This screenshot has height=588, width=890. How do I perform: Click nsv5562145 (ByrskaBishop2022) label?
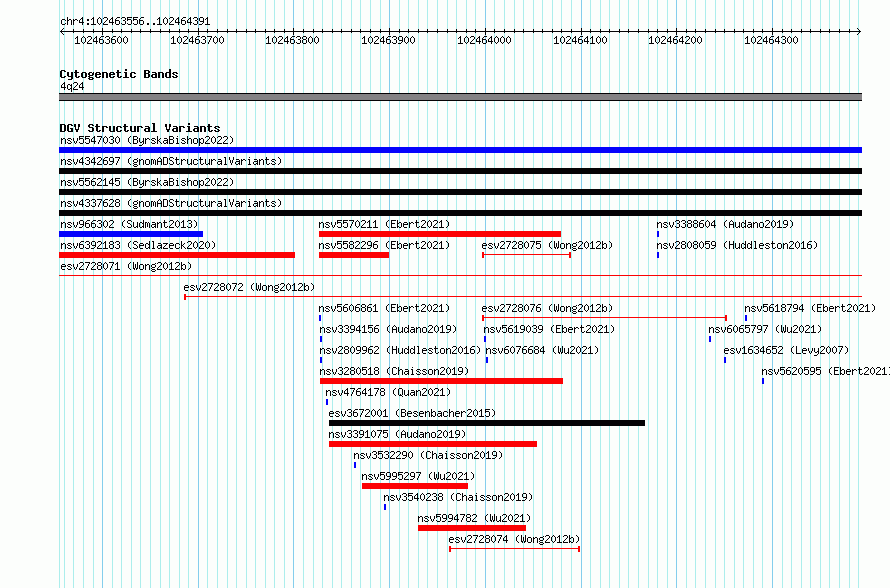tap(147, 182)
